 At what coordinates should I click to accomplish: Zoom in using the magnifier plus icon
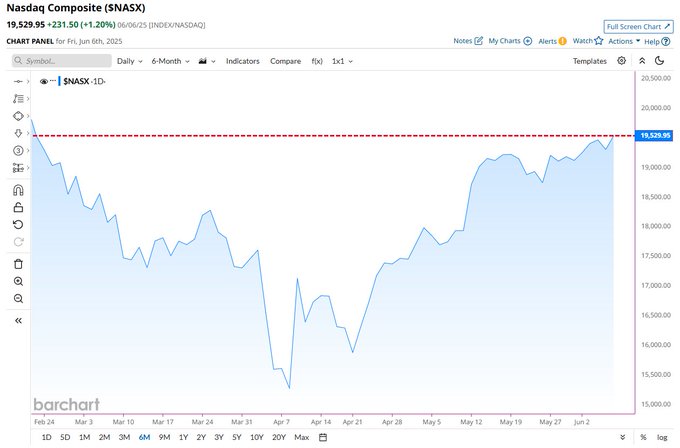click(x=18, y=281)
